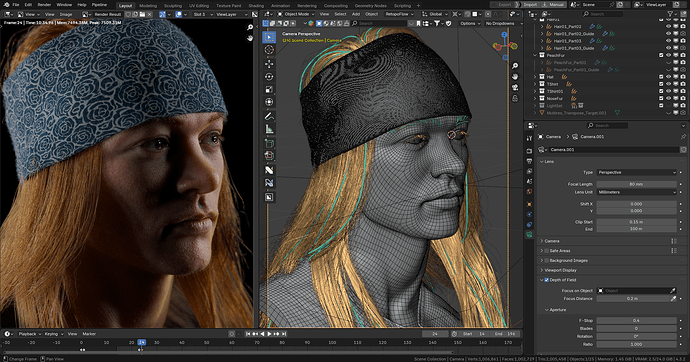
Task: Open the Scene properties tab icon
Action: point(529,181)
